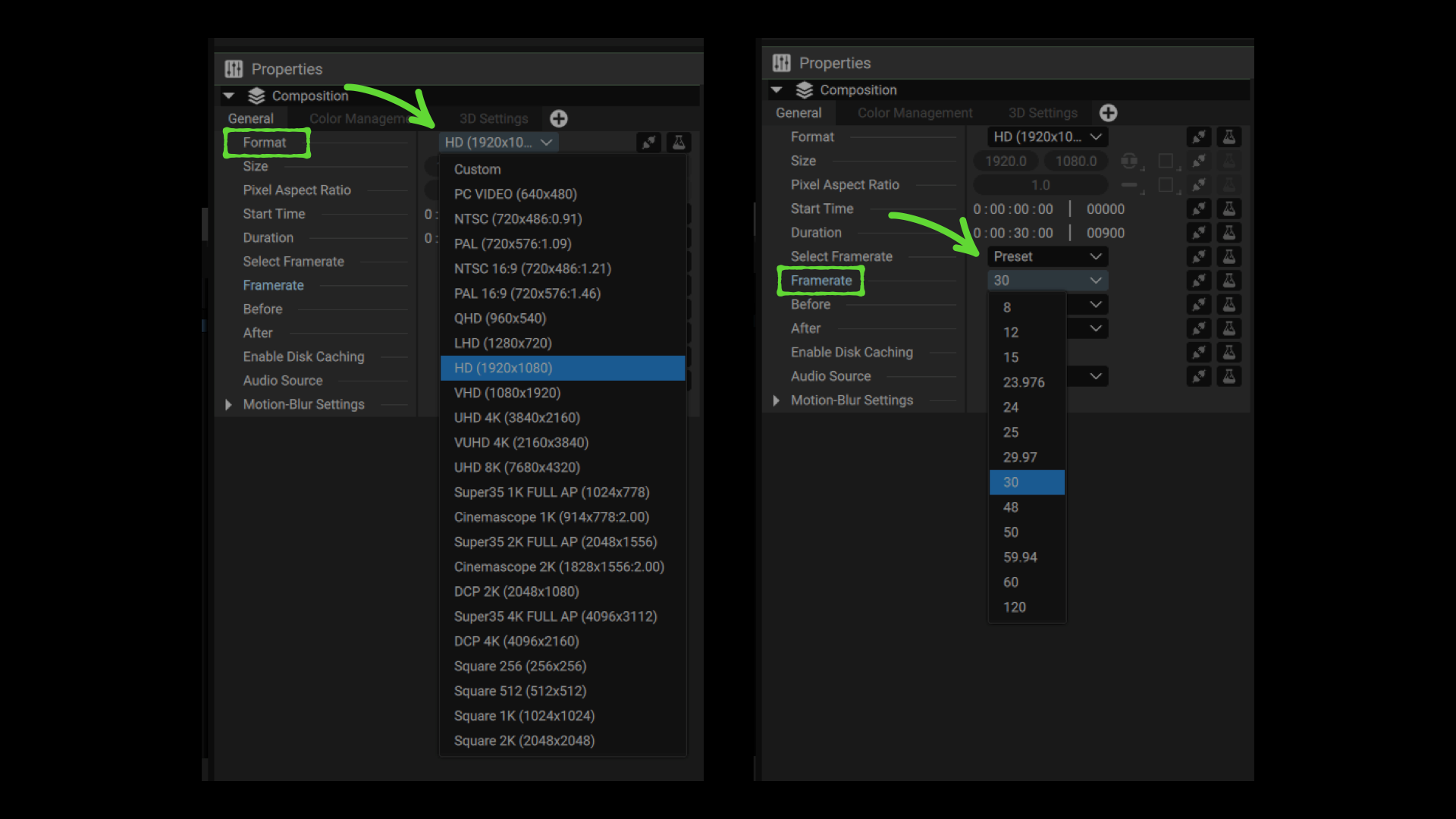The height and width of the screenshot is (819, 1456).
Task: Click the flask icon in Audio Source row
Action: 1229,376
